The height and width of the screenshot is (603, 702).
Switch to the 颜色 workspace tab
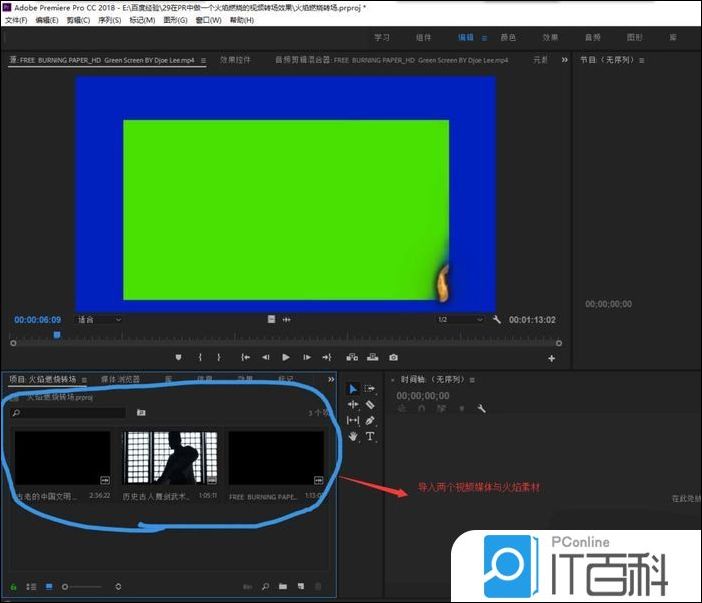tap(508, 37)
